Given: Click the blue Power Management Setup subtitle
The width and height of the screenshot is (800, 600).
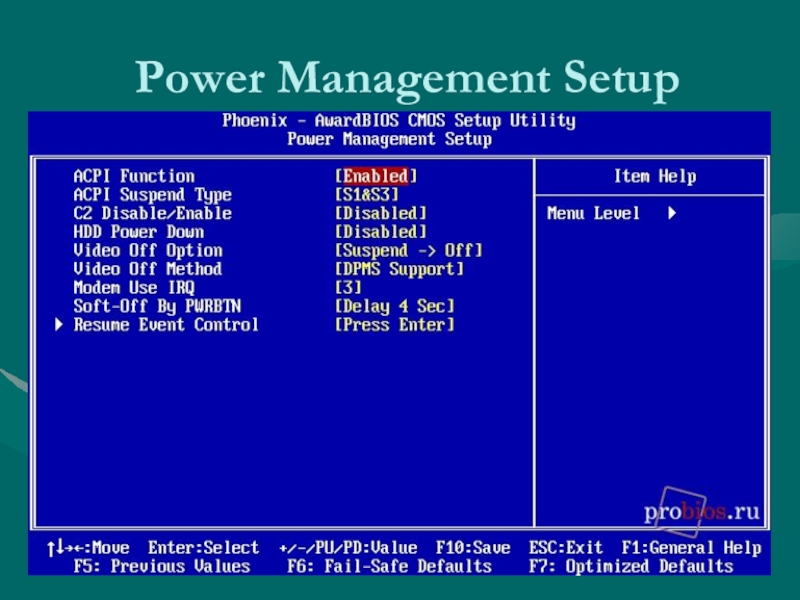Looking at the screenshot, I should pyautogui.click(x=389, y=139).
